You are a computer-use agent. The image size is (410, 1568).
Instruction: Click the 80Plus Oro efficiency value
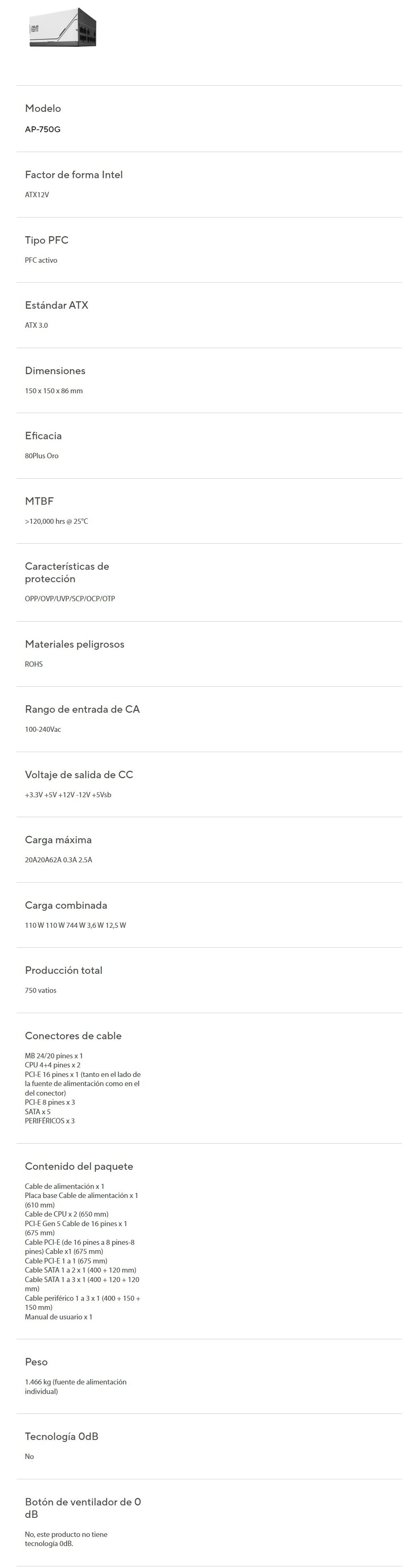[41, 456]
